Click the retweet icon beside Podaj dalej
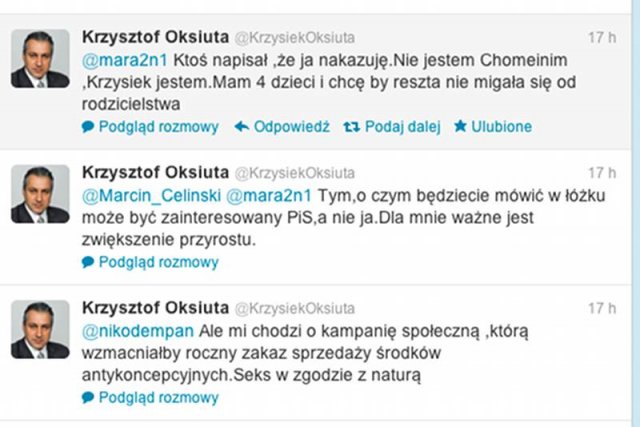 coord(350,127)
